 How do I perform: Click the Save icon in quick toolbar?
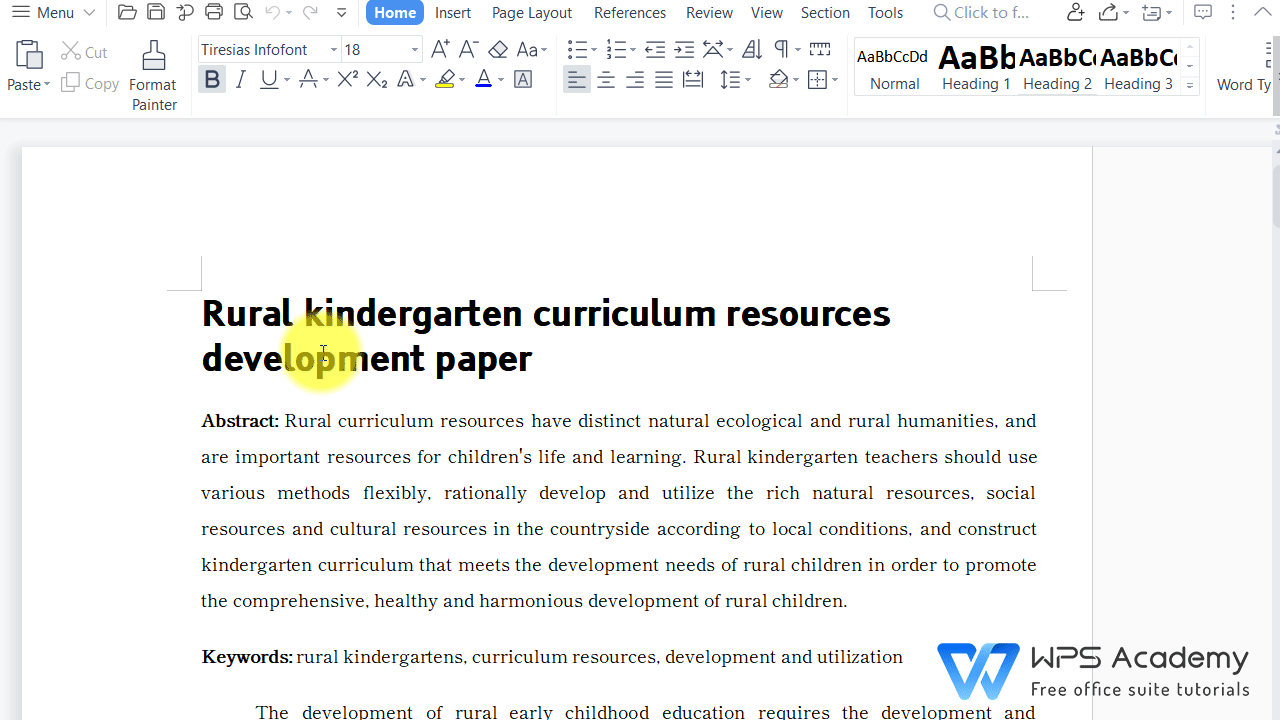pyautogui.click(x=155, y=13)
